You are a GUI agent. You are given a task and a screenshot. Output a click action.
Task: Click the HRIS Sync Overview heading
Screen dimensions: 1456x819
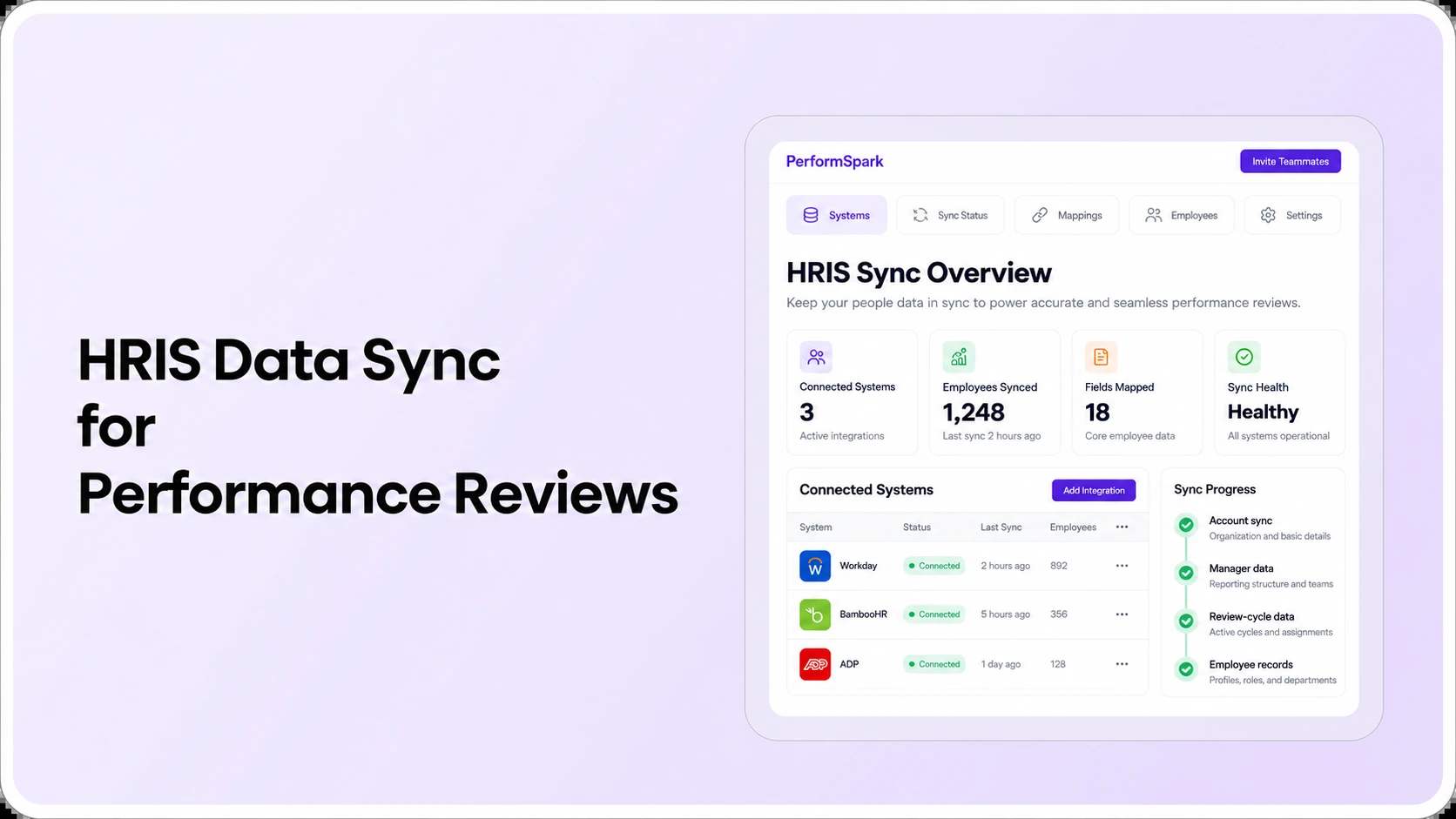click(x=919, y=272)
